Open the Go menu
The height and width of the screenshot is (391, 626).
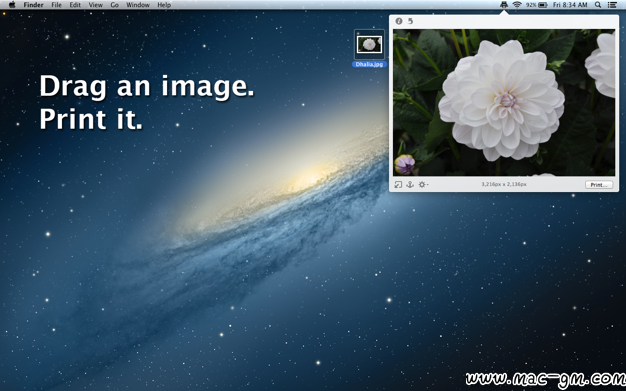[x=115, y=5]
